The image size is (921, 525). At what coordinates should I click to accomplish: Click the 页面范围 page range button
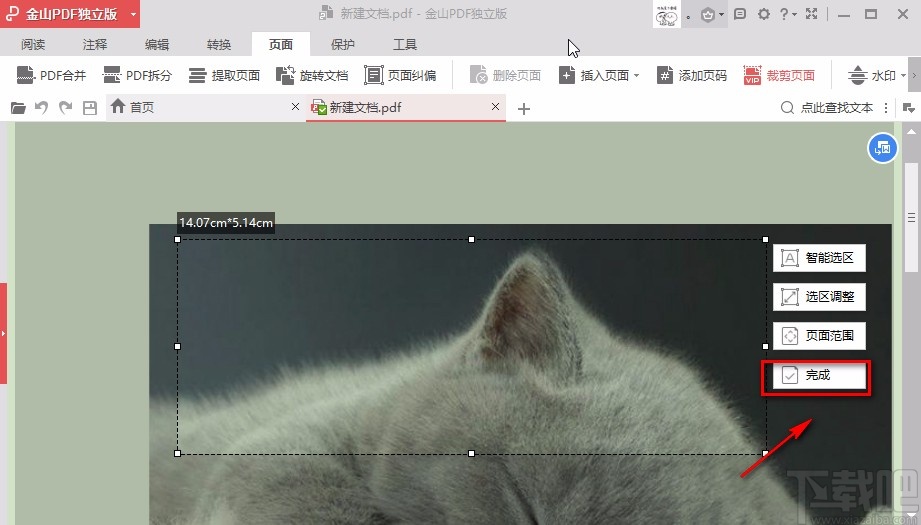819,336
